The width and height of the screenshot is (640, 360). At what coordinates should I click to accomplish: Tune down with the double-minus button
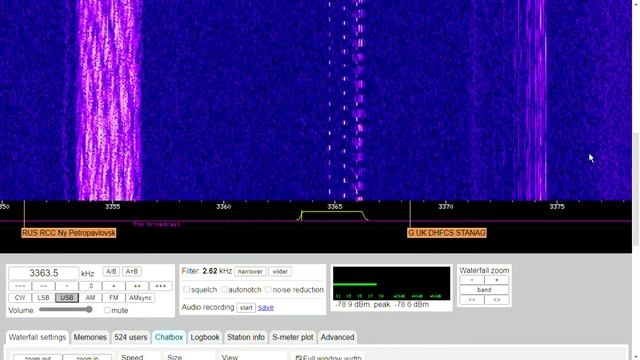(x=43, y=286)
